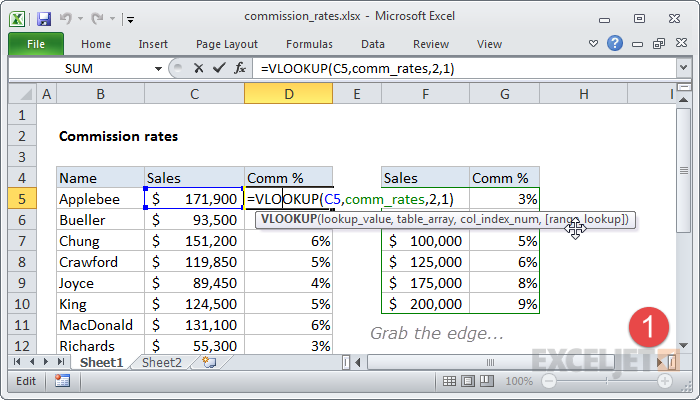Click next sheet navigation arrow
The height and width of the screenshot is (400, 700).
[x=46, y=362]
